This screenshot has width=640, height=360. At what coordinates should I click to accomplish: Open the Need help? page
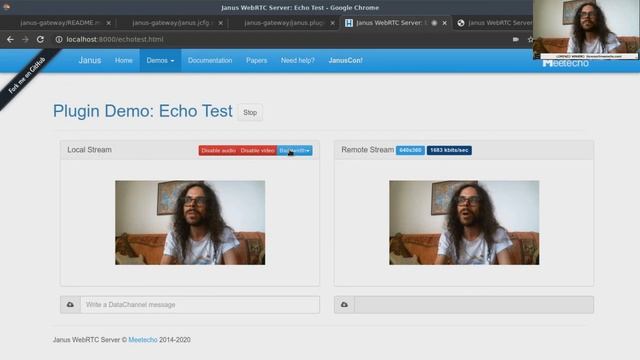click(298, 60)
